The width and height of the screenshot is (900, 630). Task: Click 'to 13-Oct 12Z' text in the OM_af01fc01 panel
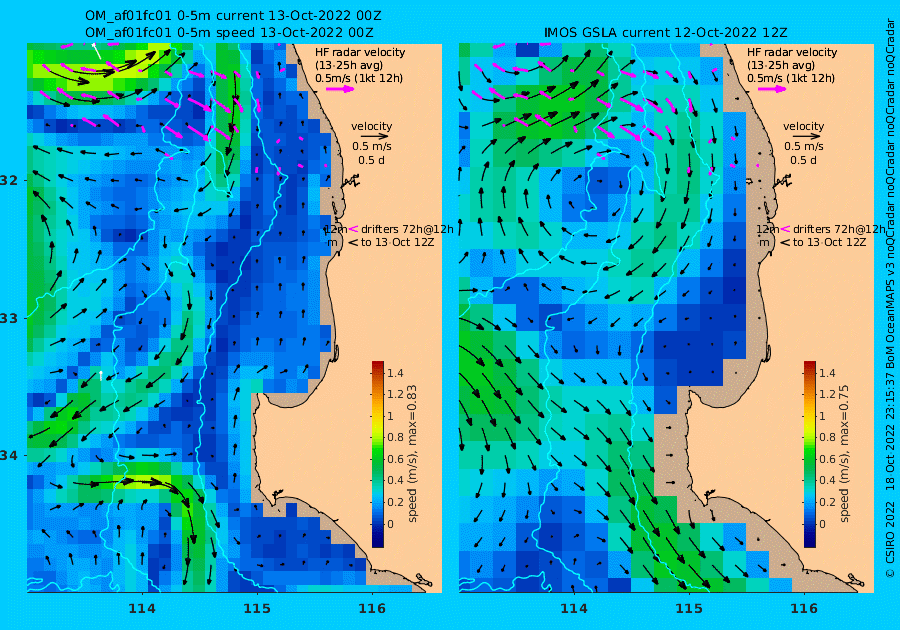397,242
